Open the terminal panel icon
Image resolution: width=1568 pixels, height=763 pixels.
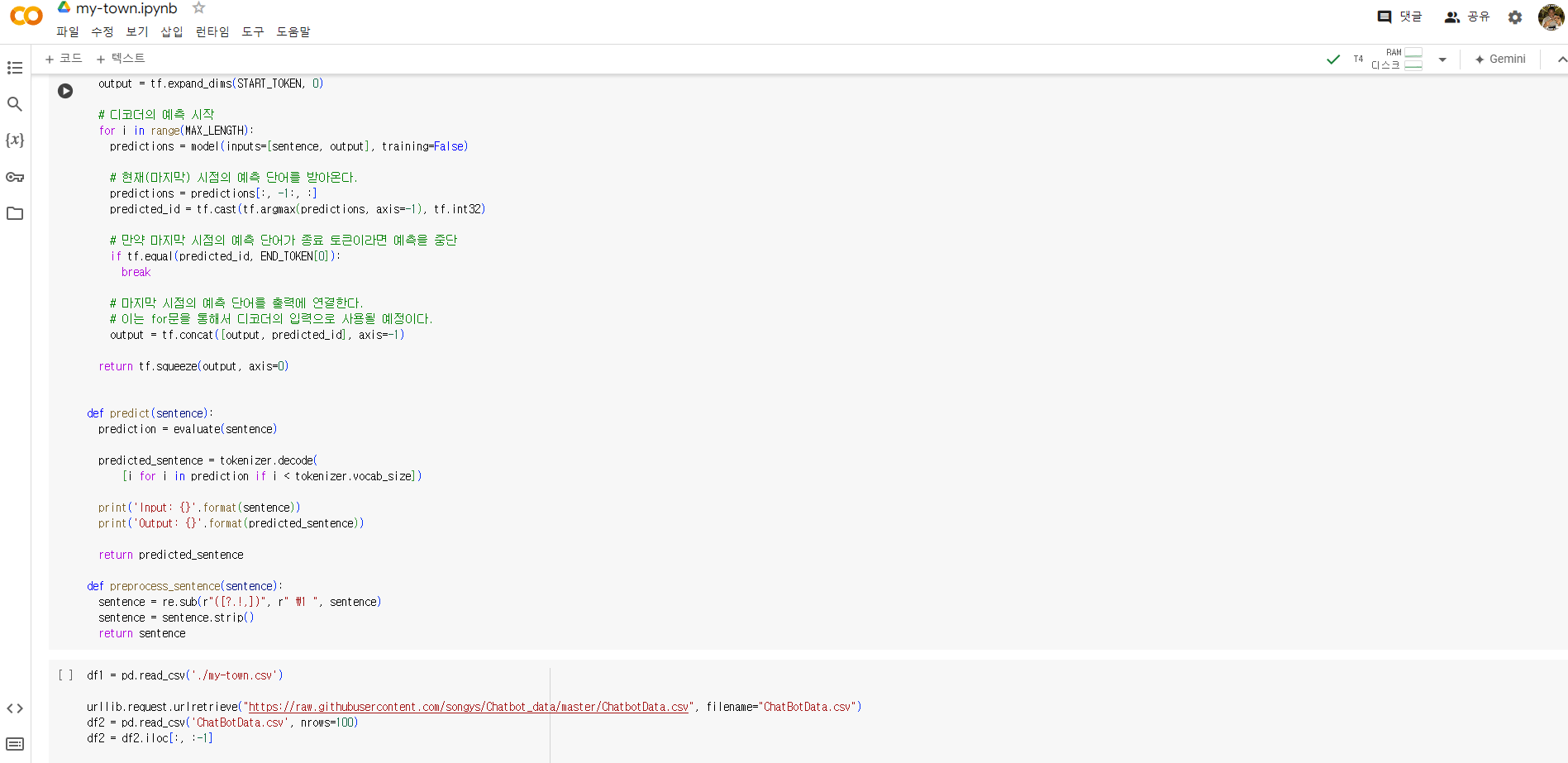point(15,744)
